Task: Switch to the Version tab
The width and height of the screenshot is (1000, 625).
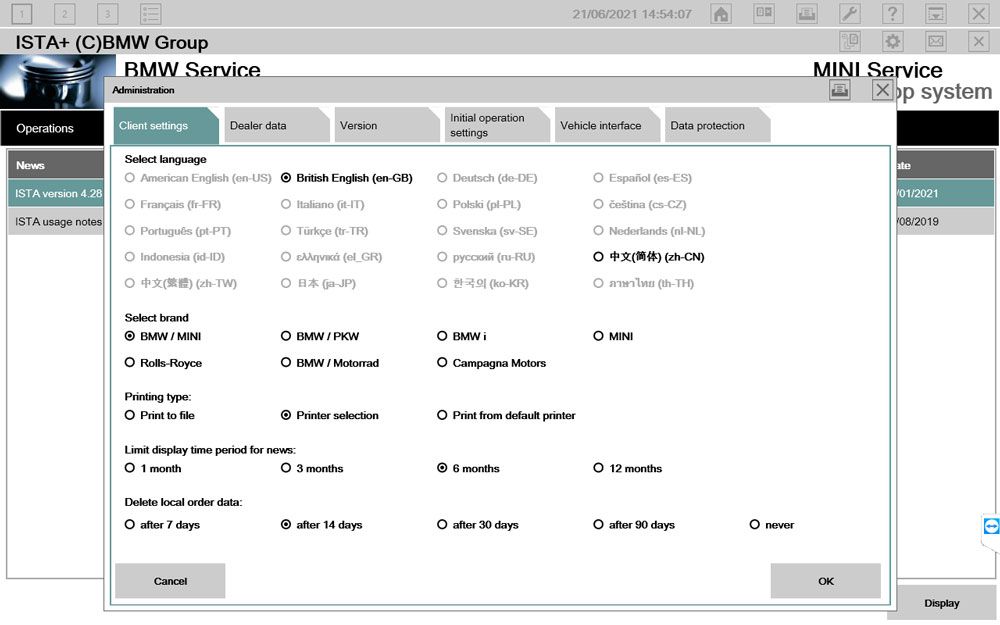Action: [x=386, y=125]
